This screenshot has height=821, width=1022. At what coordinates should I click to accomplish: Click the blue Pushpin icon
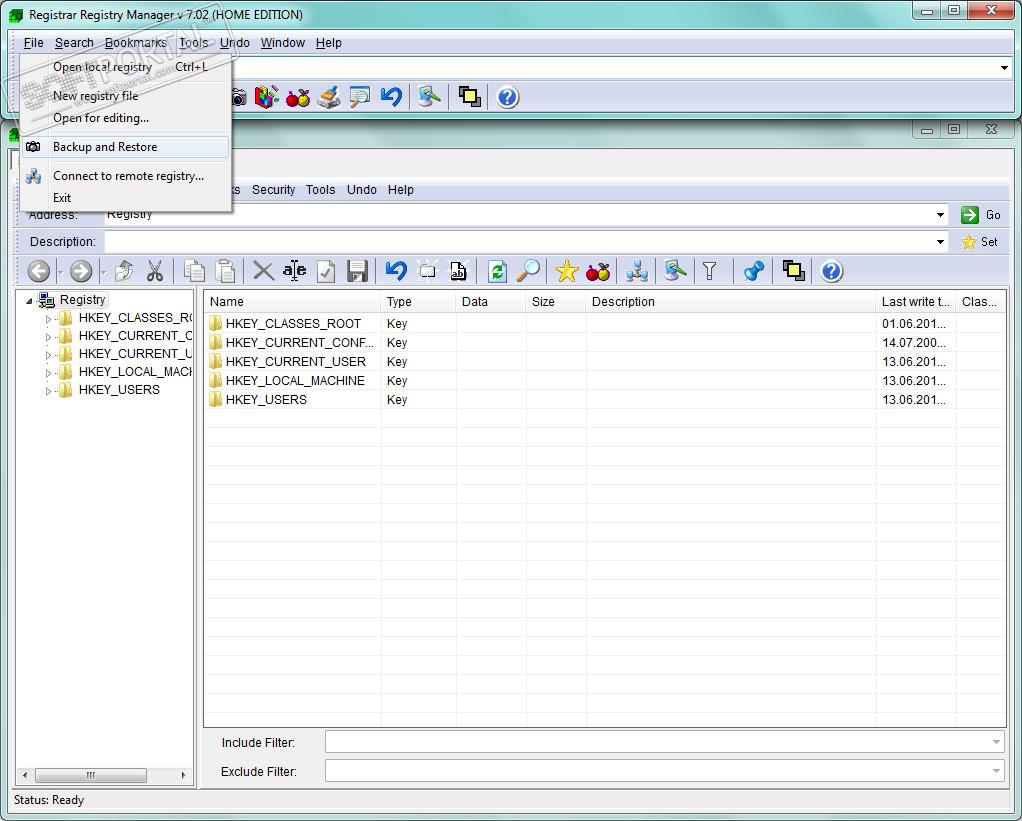coord(753,271)
